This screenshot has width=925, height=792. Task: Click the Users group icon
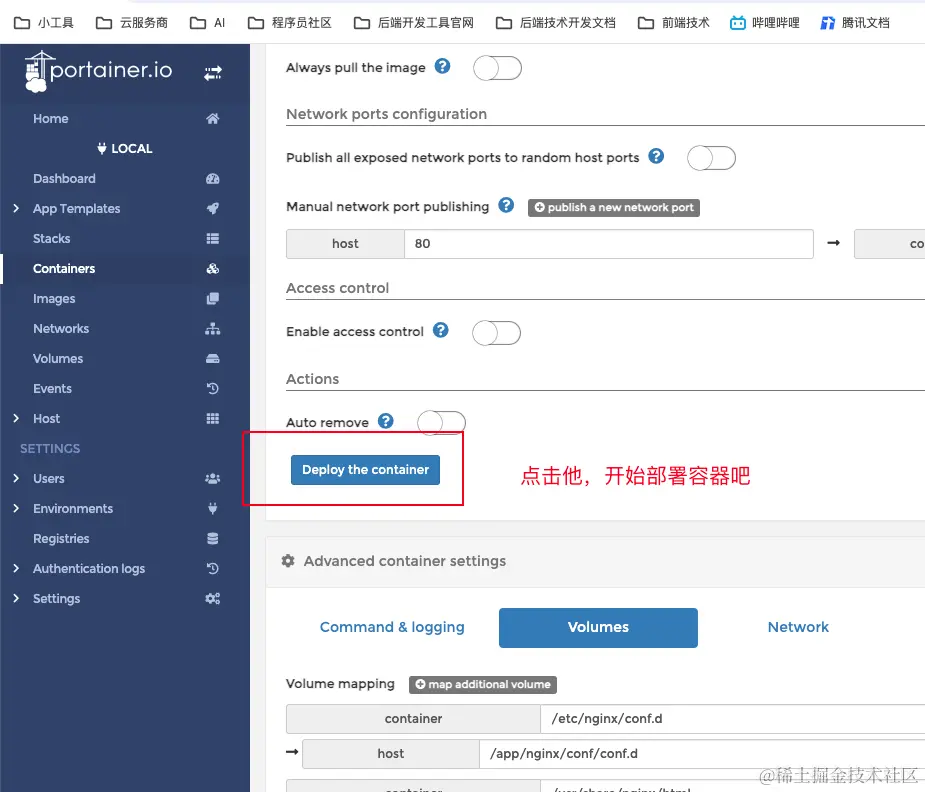point(212,478)
